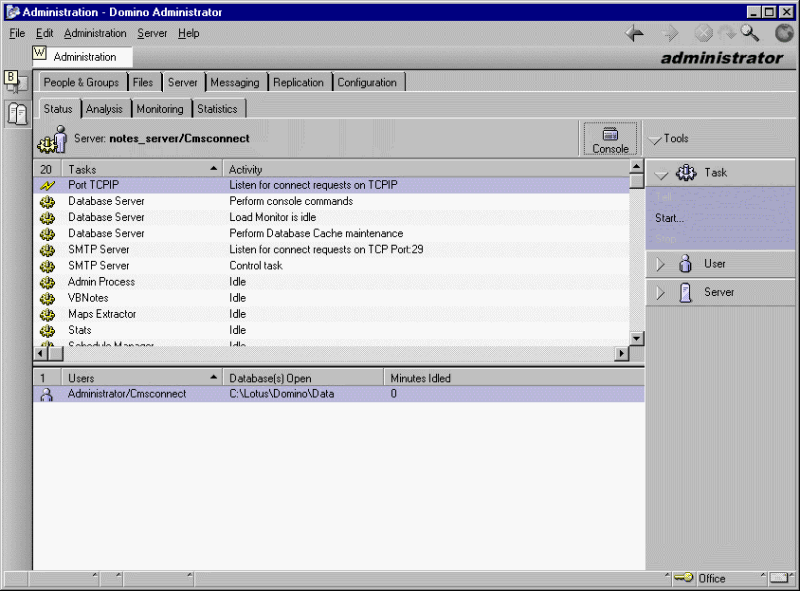Viewport: 800px width, 591px height.
Task: Switch to the Files tab
Action: point(143,83)
